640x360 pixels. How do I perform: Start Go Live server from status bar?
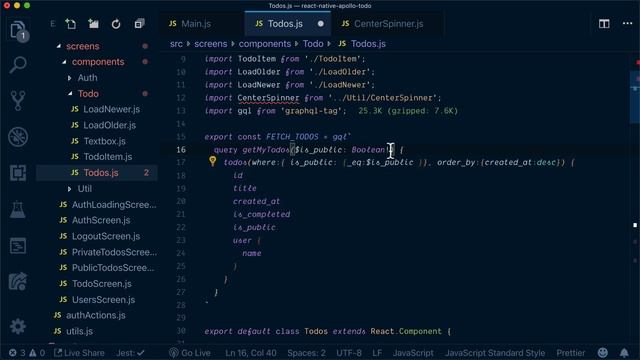tap(190, 353)
